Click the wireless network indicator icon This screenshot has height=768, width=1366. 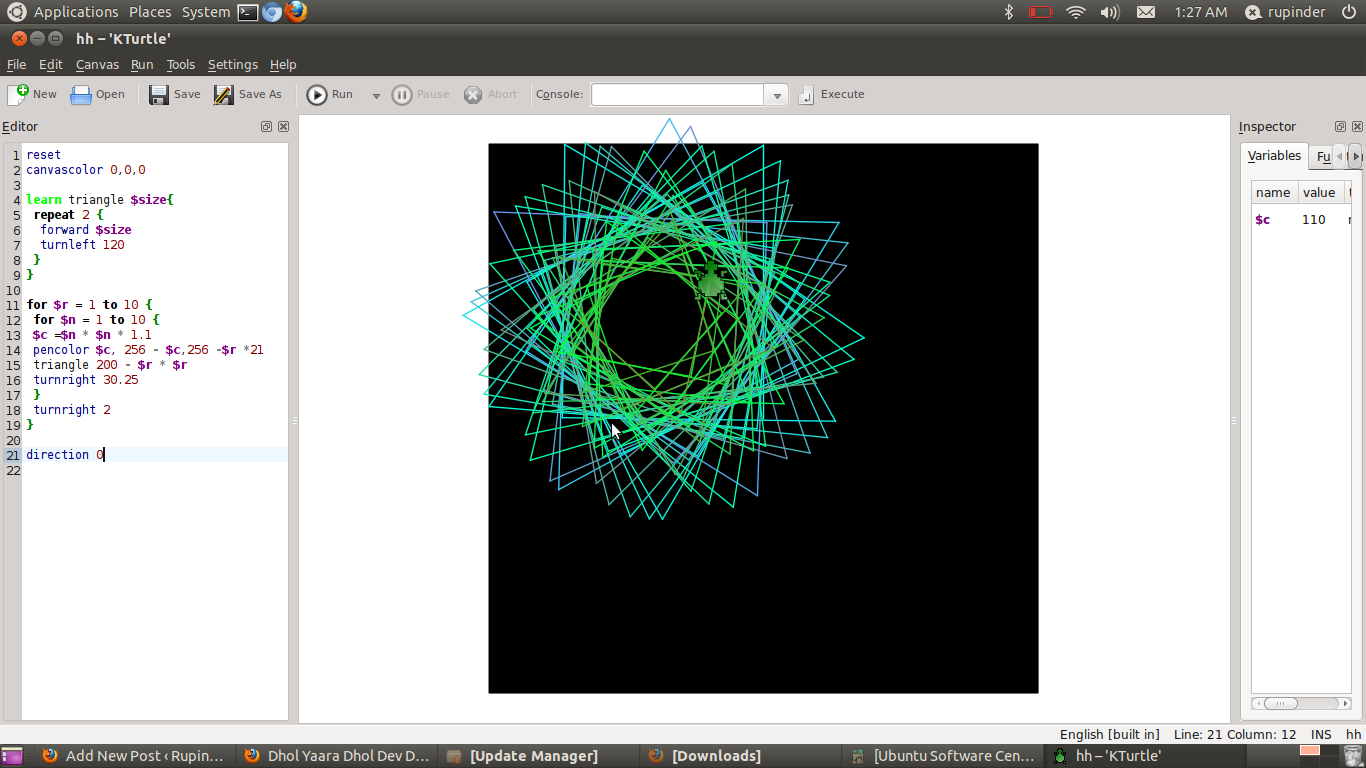[x=1076, y=12]
